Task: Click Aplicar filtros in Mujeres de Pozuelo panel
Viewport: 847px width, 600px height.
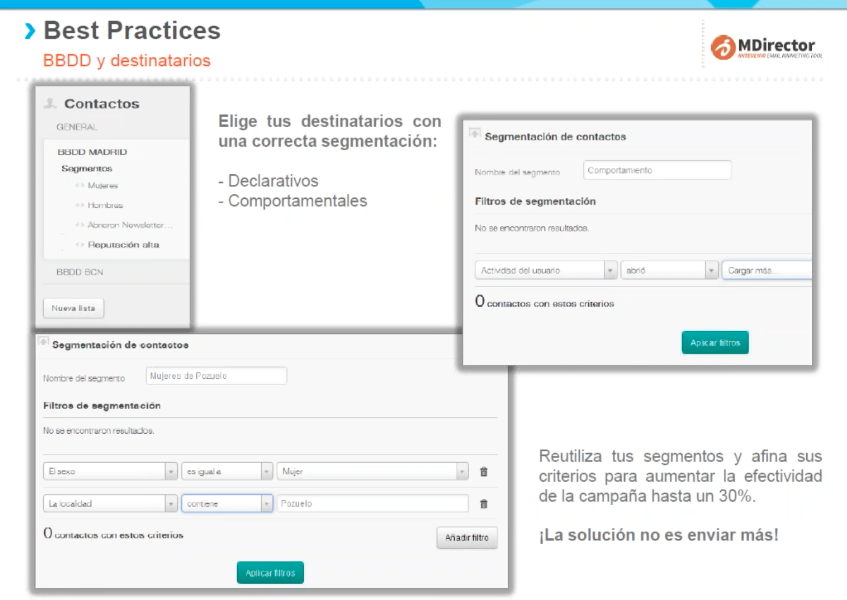Action: click(270, 573)
